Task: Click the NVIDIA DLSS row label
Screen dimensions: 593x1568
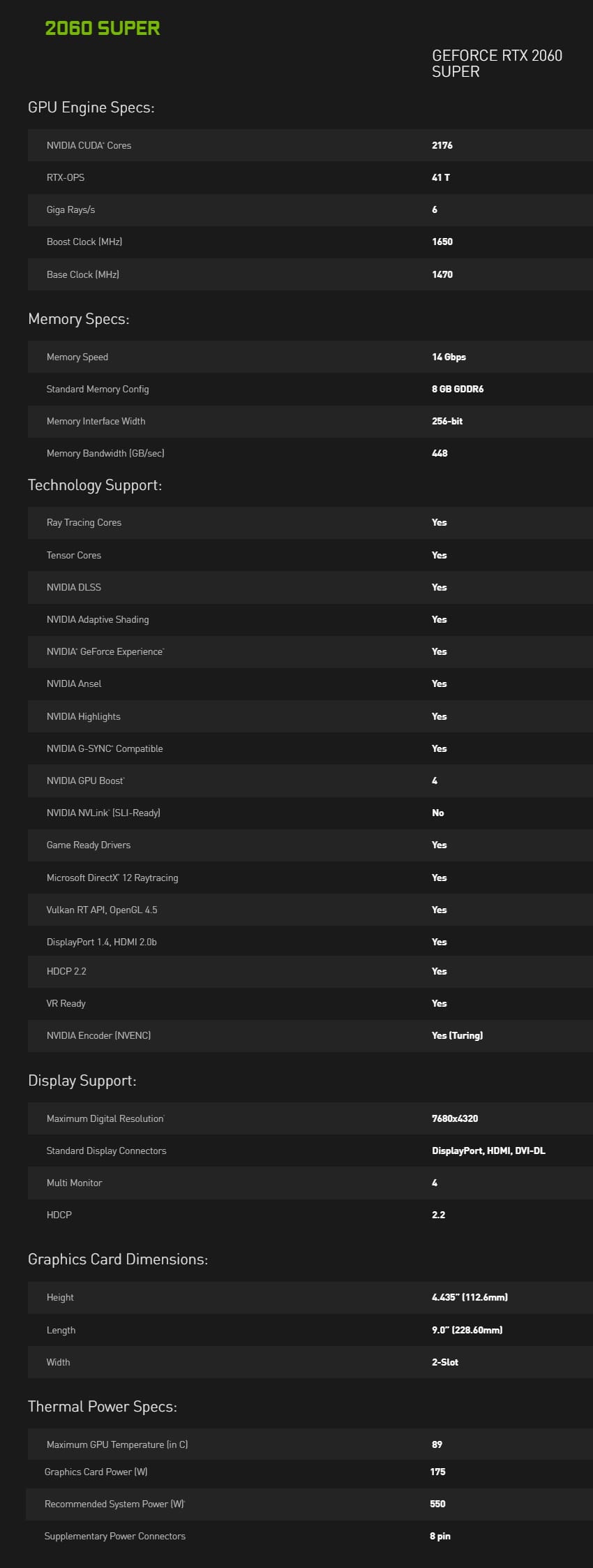Action: click(74, 587)
